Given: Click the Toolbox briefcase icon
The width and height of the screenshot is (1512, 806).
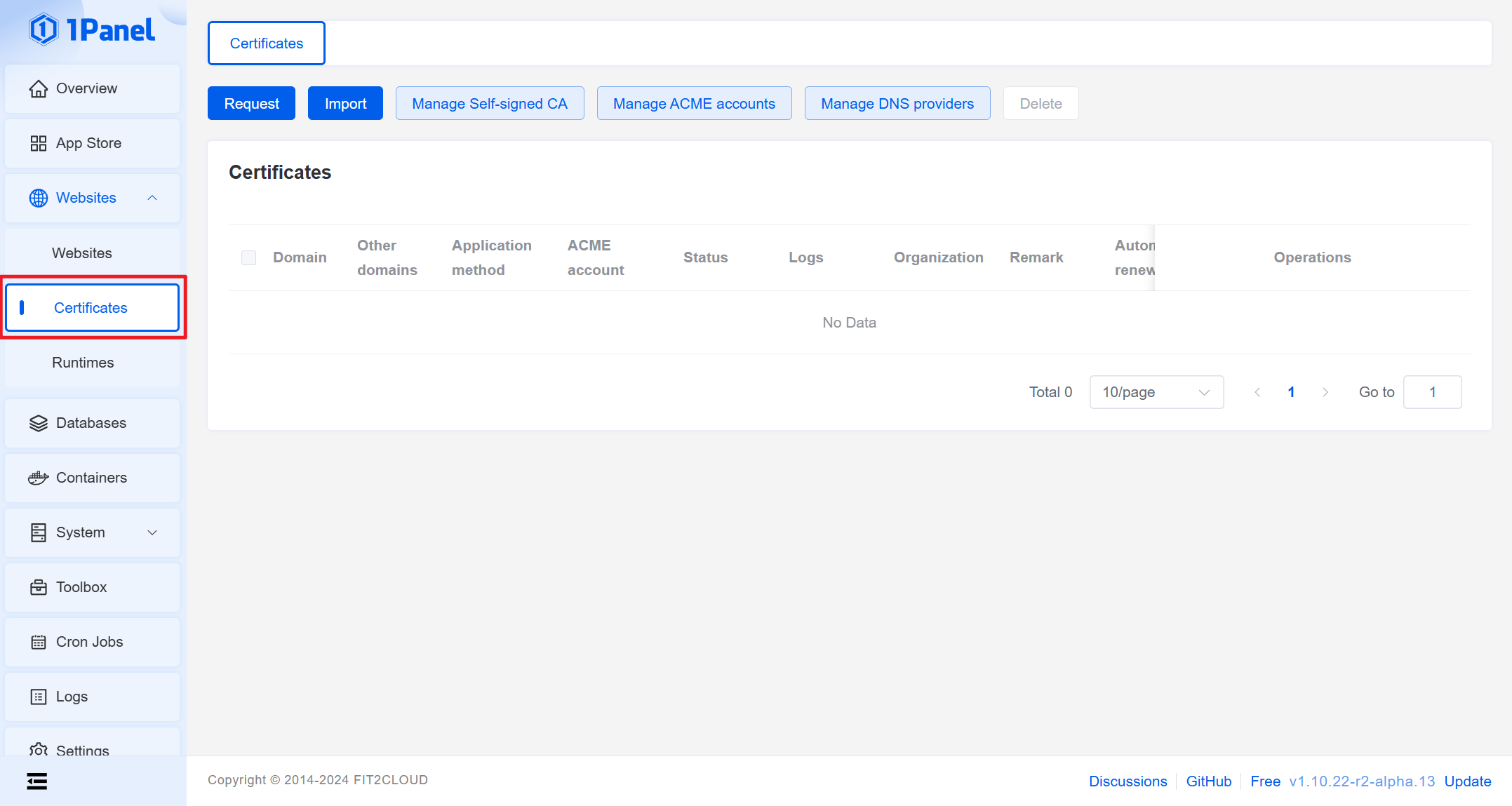Looking at the screenshot, I should pyautogui.click(x=39, y=587).
